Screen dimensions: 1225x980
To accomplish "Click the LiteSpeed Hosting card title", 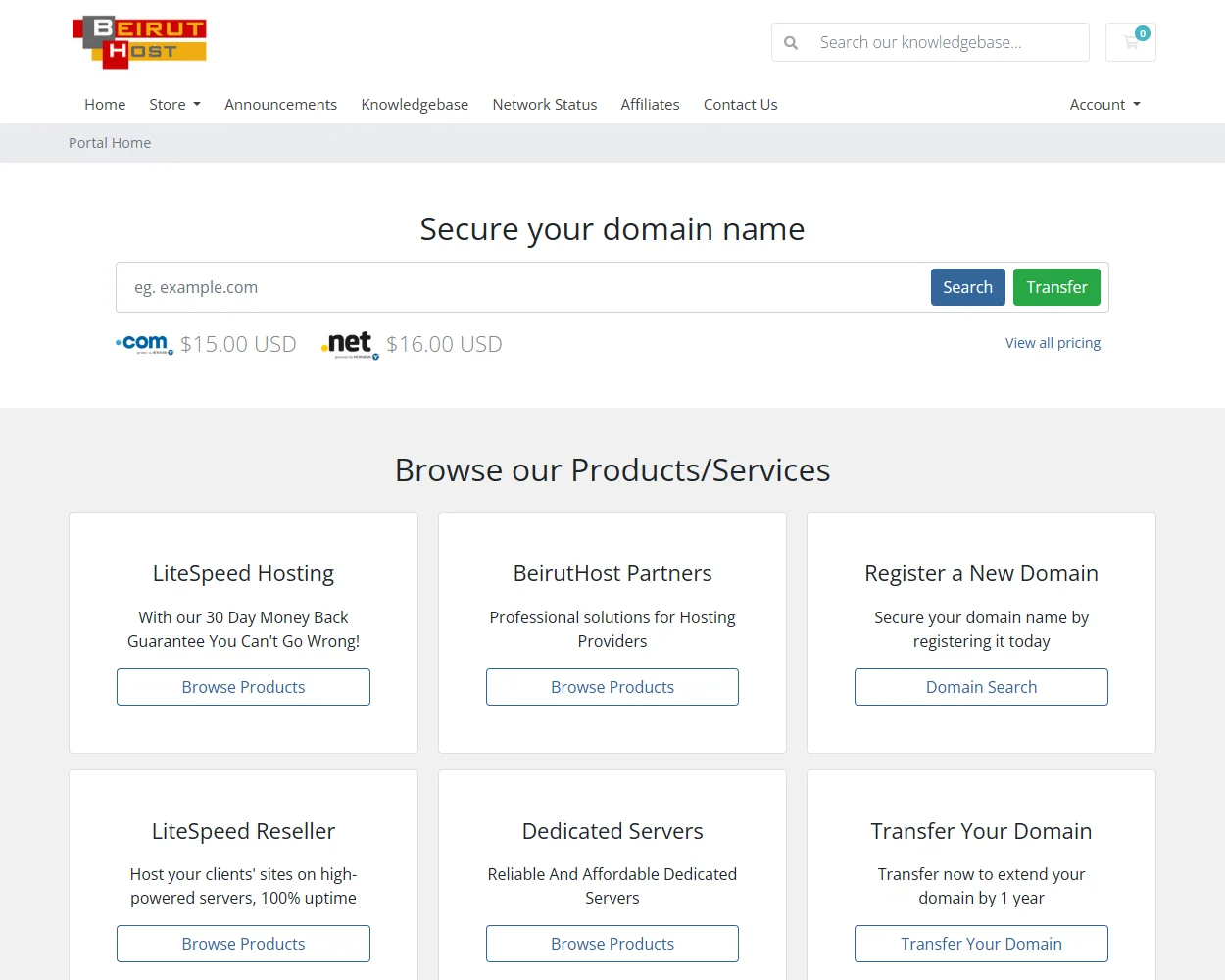I will [x=243, y=573].
